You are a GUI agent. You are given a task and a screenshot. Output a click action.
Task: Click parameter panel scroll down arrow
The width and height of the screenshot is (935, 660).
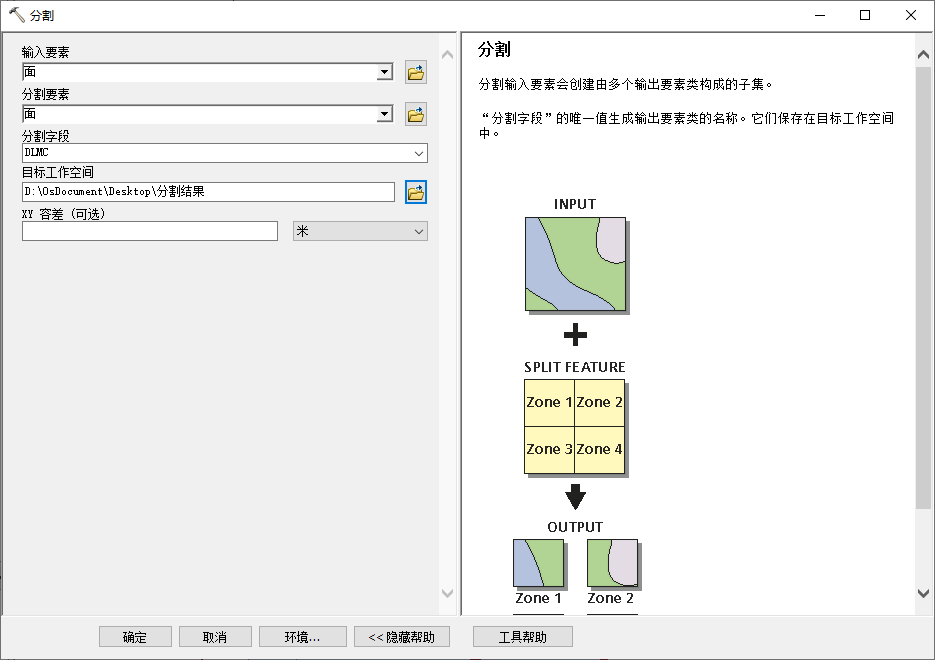[447, 593]
